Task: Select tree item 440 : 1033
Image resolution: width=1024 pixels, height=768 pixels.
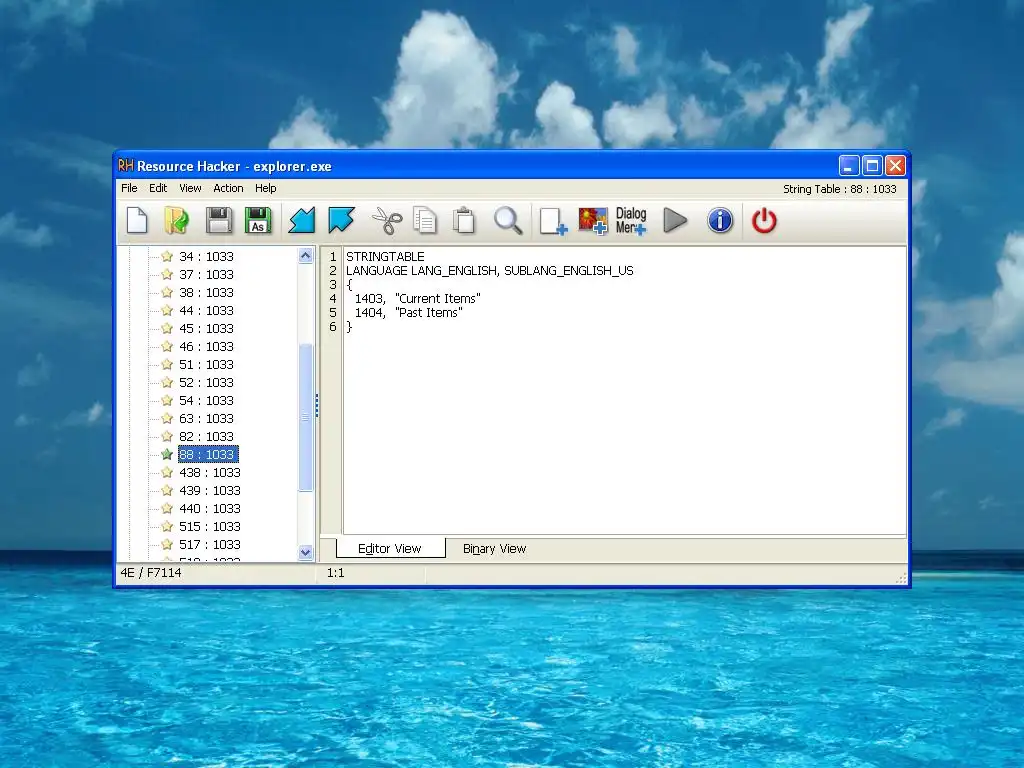Action: click(210, 508)
